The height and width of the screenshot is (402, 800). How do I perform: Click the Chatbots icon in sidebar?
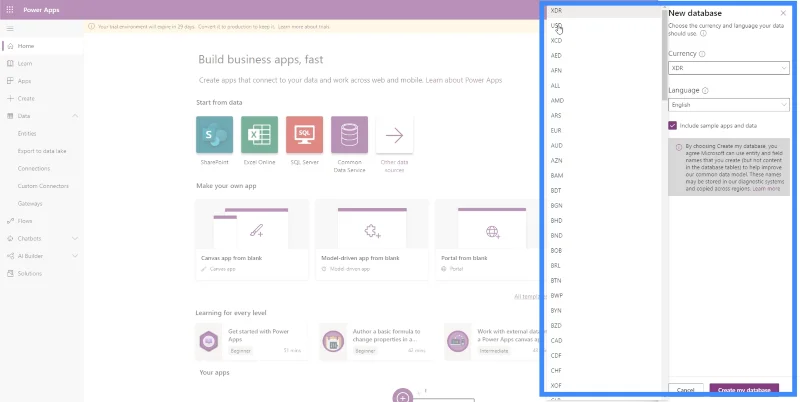point(10,238)
